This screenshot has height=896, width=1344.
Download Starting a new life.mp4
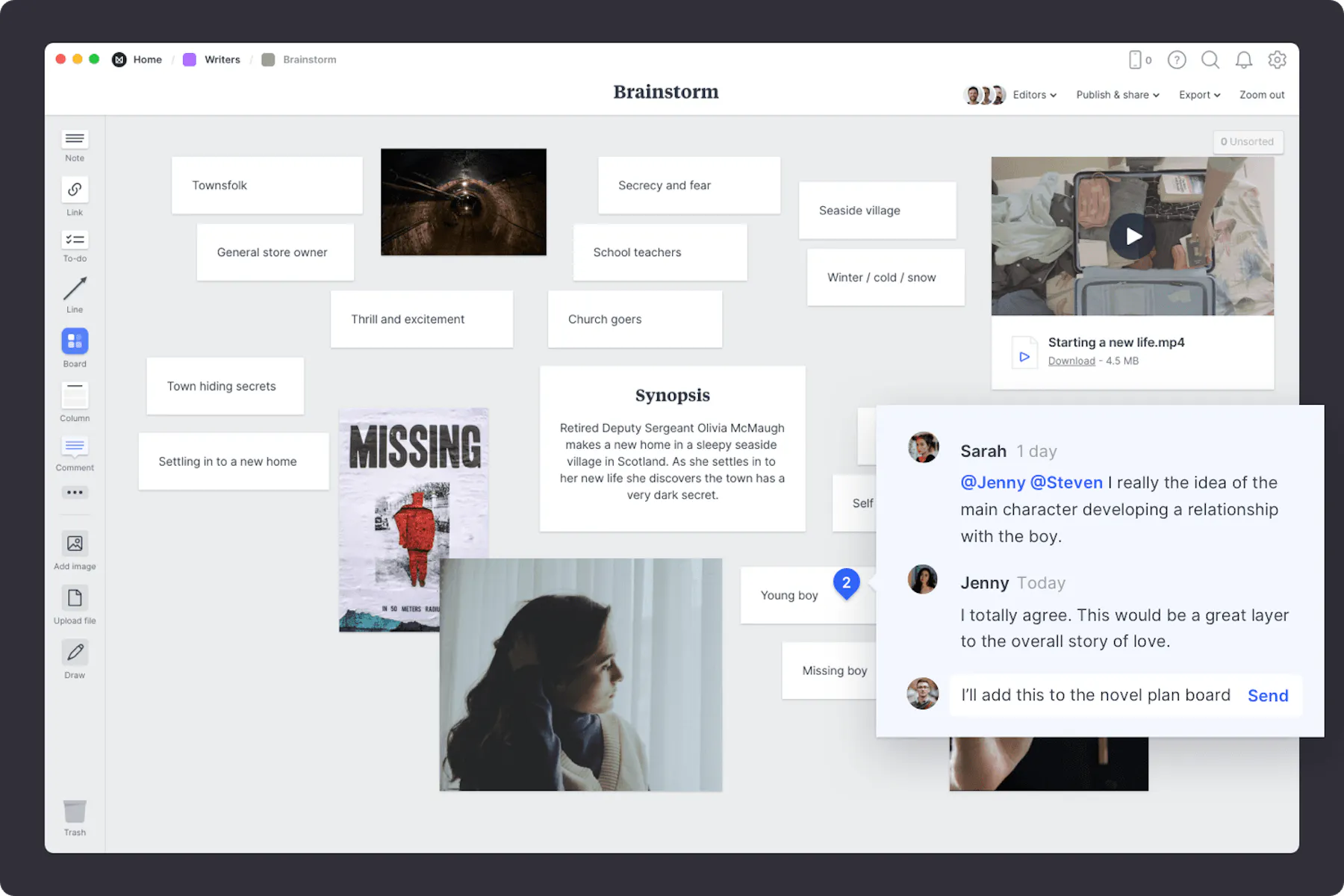point(1071,361)
